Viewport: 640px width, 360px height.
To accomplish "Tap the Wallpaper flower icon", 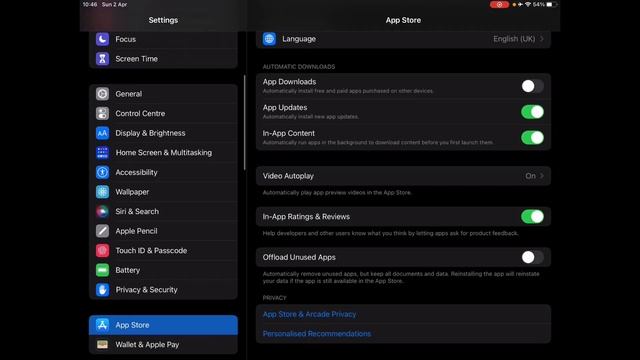I will click(x=102, y=192).
